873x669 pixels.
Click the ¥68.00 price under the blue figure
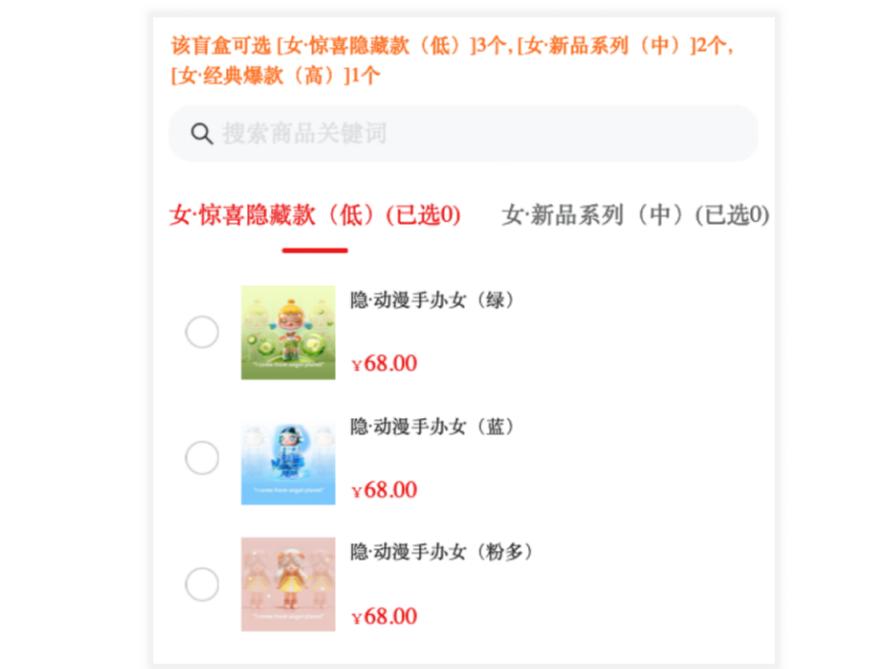click(384, 489)
